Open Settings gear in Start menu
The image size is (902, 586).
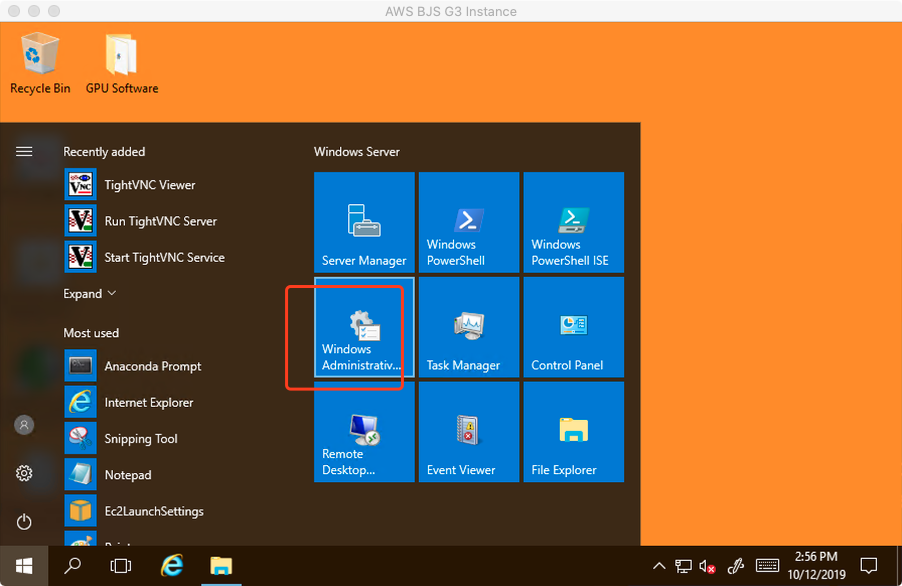click(24, 473)
